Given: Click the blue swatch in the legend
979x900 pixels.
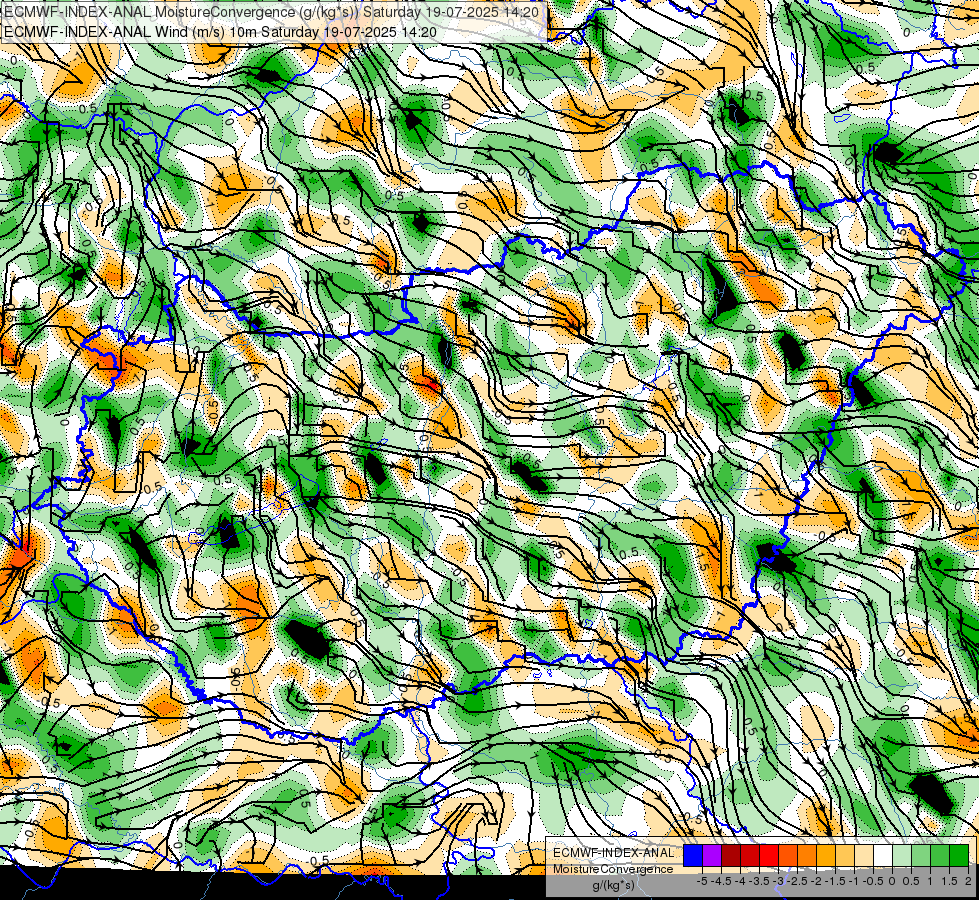Looking at the screenshot, I should [693, 855].
